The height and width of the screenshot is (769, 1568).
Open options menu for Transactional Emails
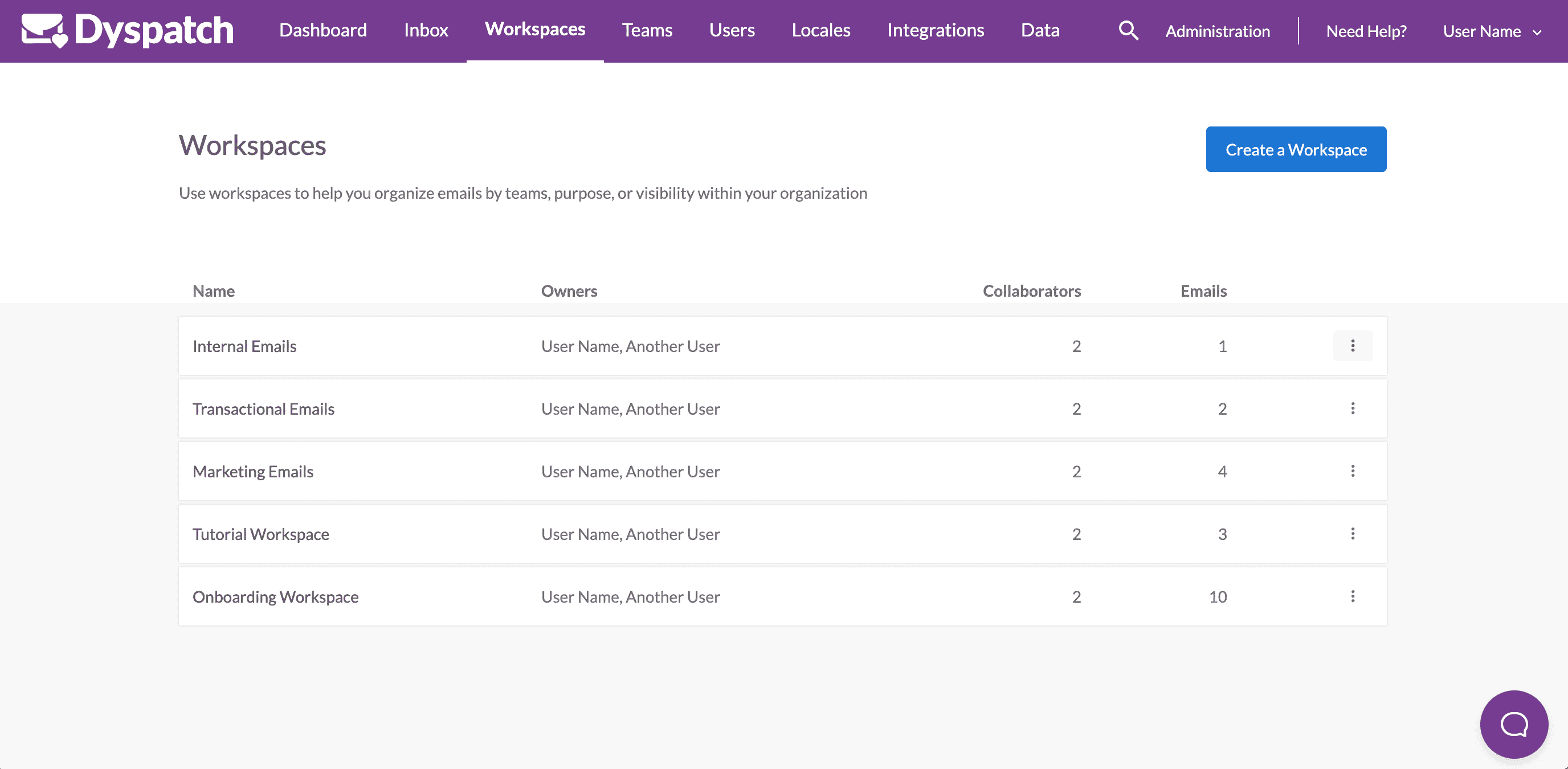(x=1353, y=408)
